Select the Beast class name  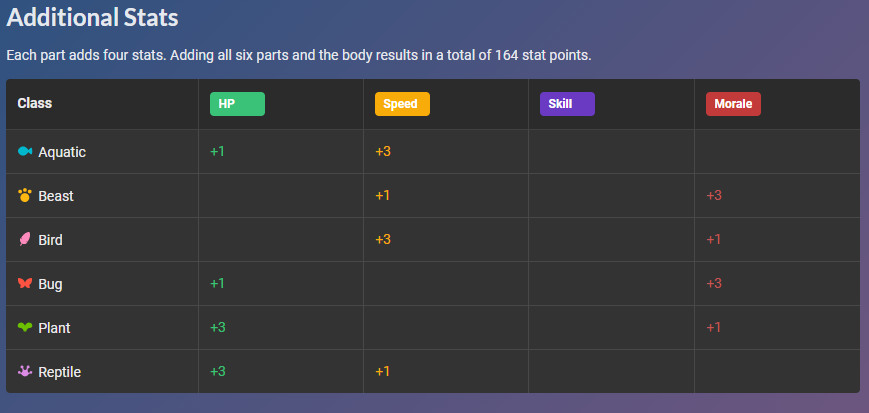click(x=56, y=196)
